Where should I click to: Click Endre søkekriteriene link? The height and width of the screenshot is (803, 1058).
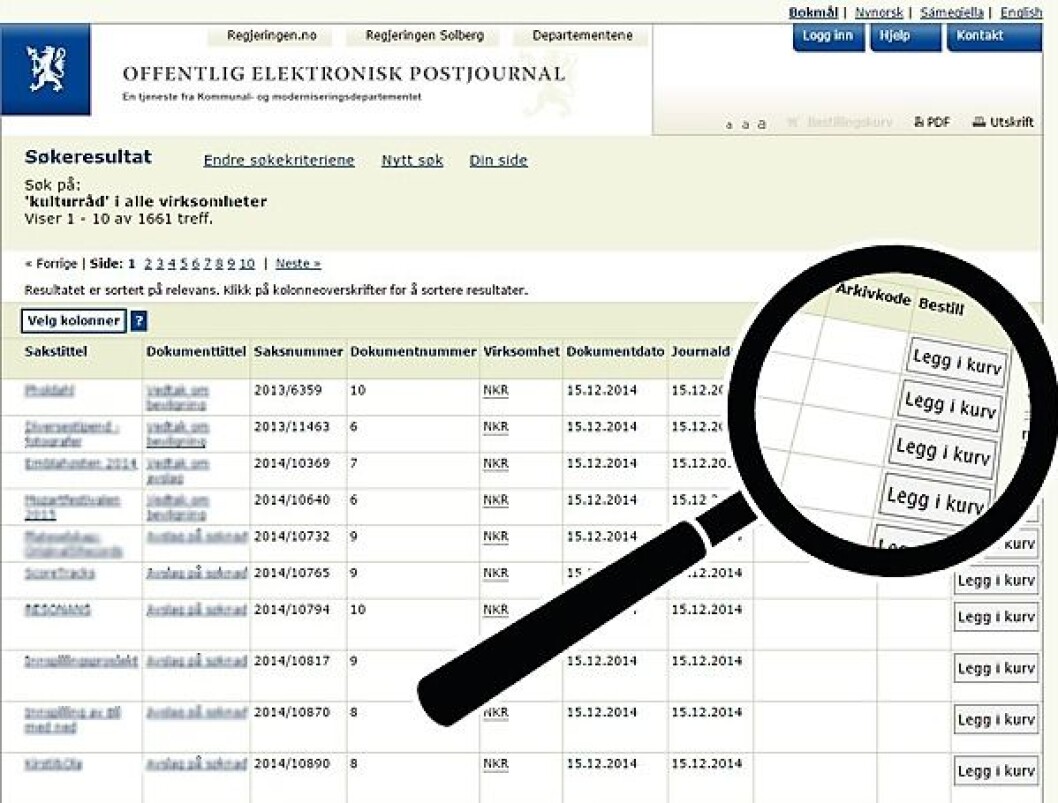(279, 161)
